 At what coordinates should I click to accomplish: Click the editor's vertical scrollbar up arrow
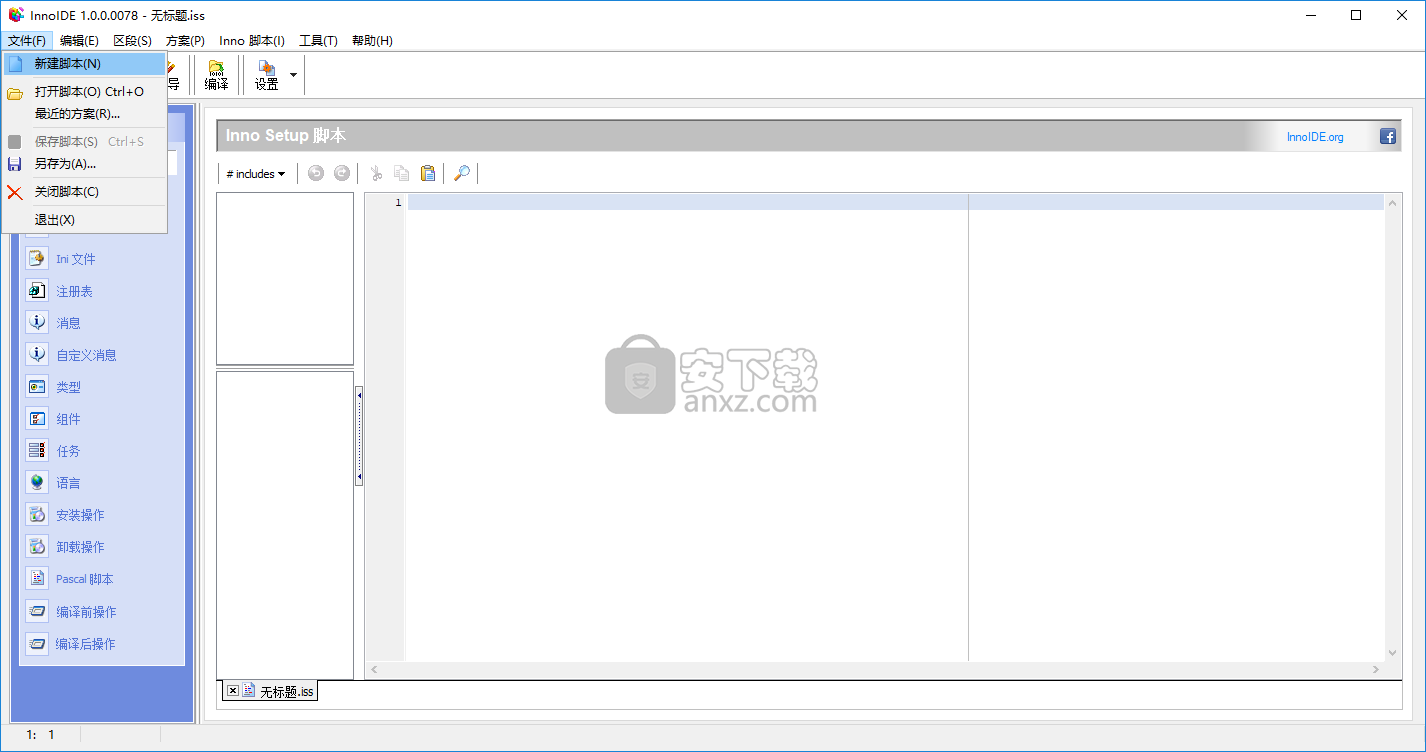pos(1392,203)
